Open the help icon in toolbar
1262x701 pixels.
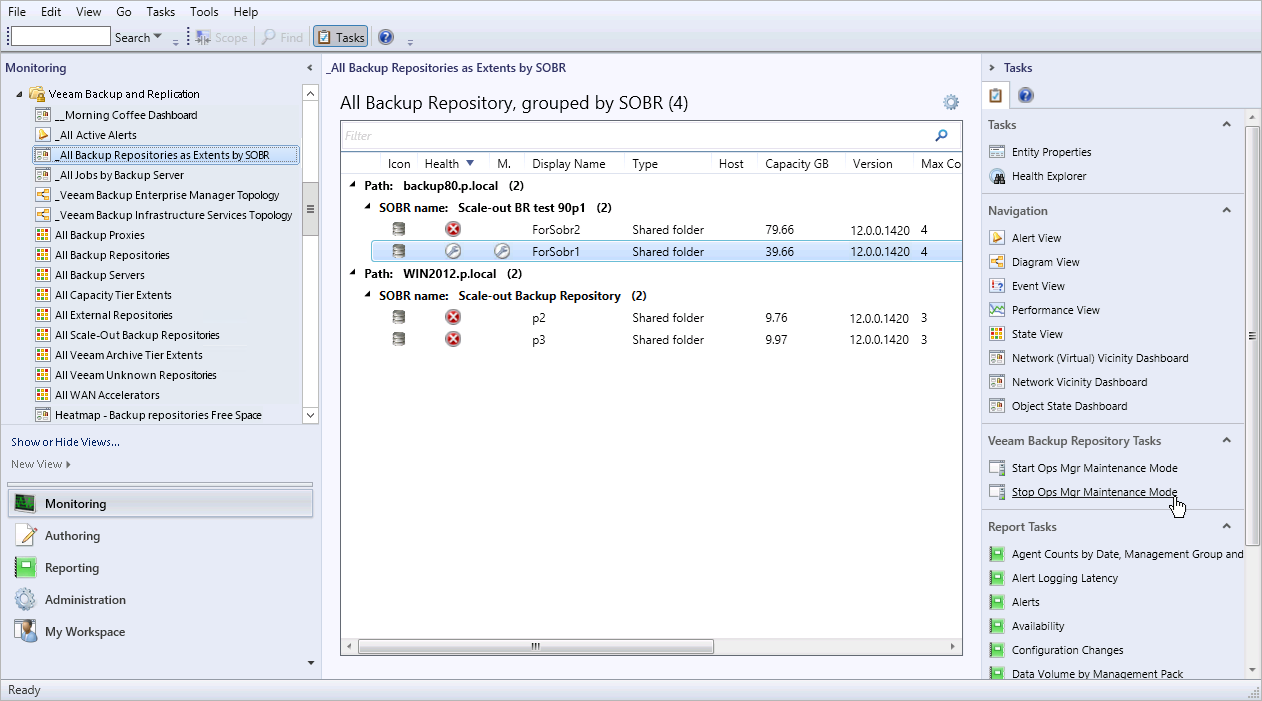(386, 37)
